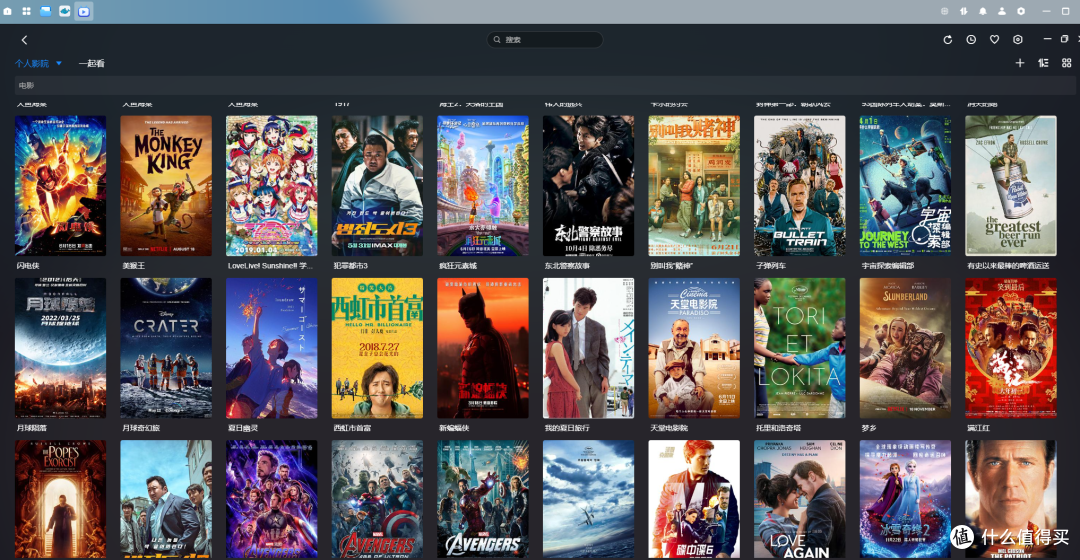Select the video player app in taskbar

click(x=84, y=11)
